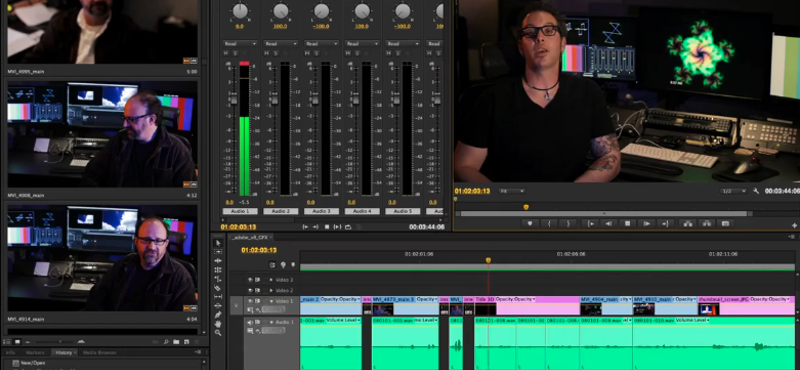This screenshot has width=800, height=370.
Task: Select the MVI_4908_main clip thumbnail
Action: [x=102, y=134]
